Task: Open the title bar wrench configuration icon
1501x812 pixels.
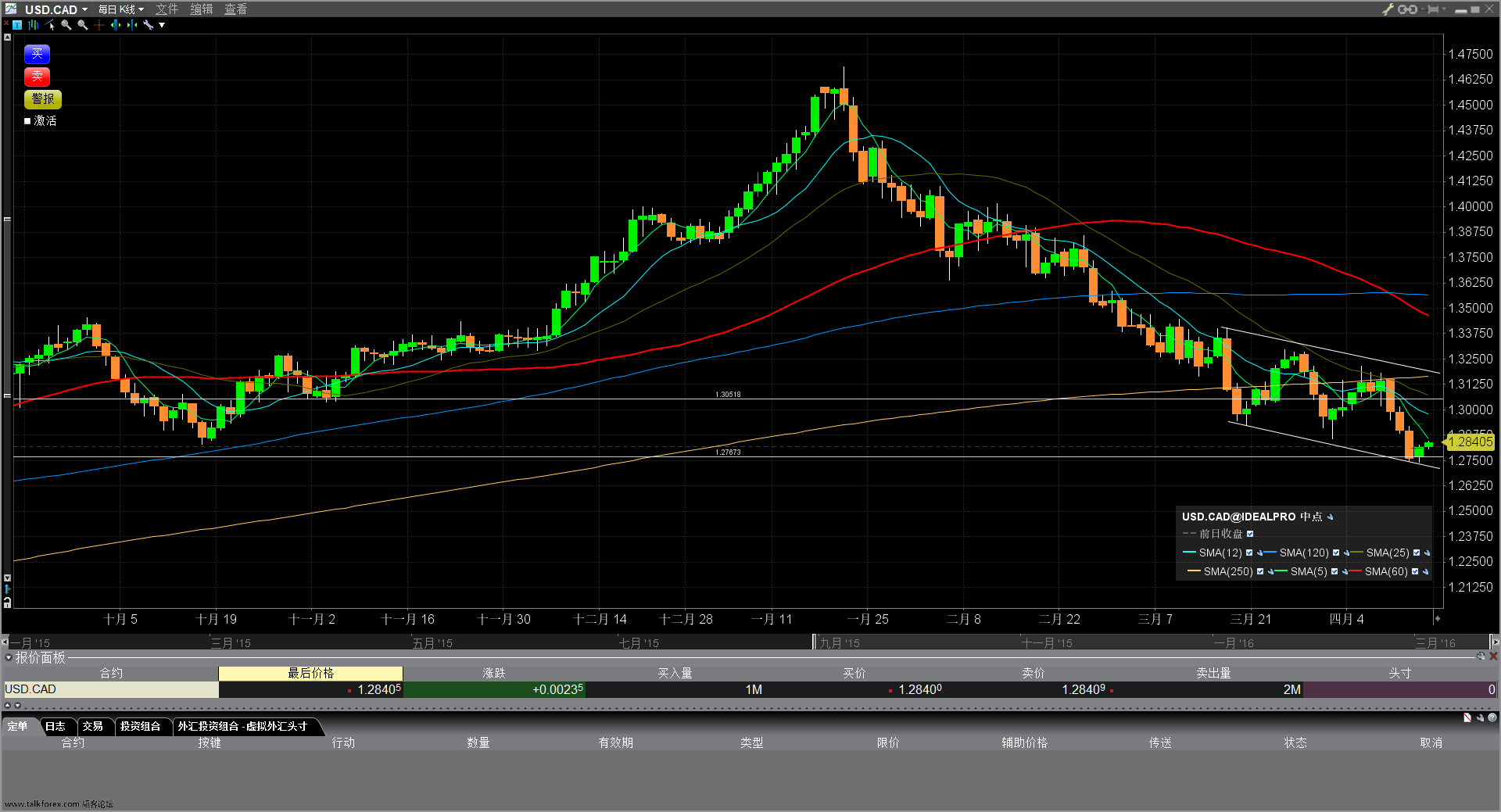Action: (1388, 9)
